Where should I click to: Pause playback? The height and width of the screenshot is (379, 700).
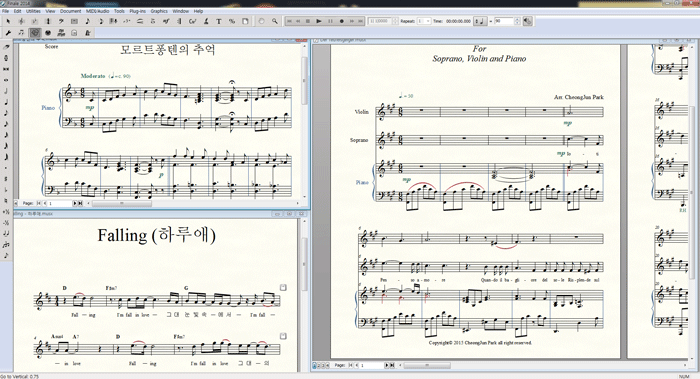(330, 21)
